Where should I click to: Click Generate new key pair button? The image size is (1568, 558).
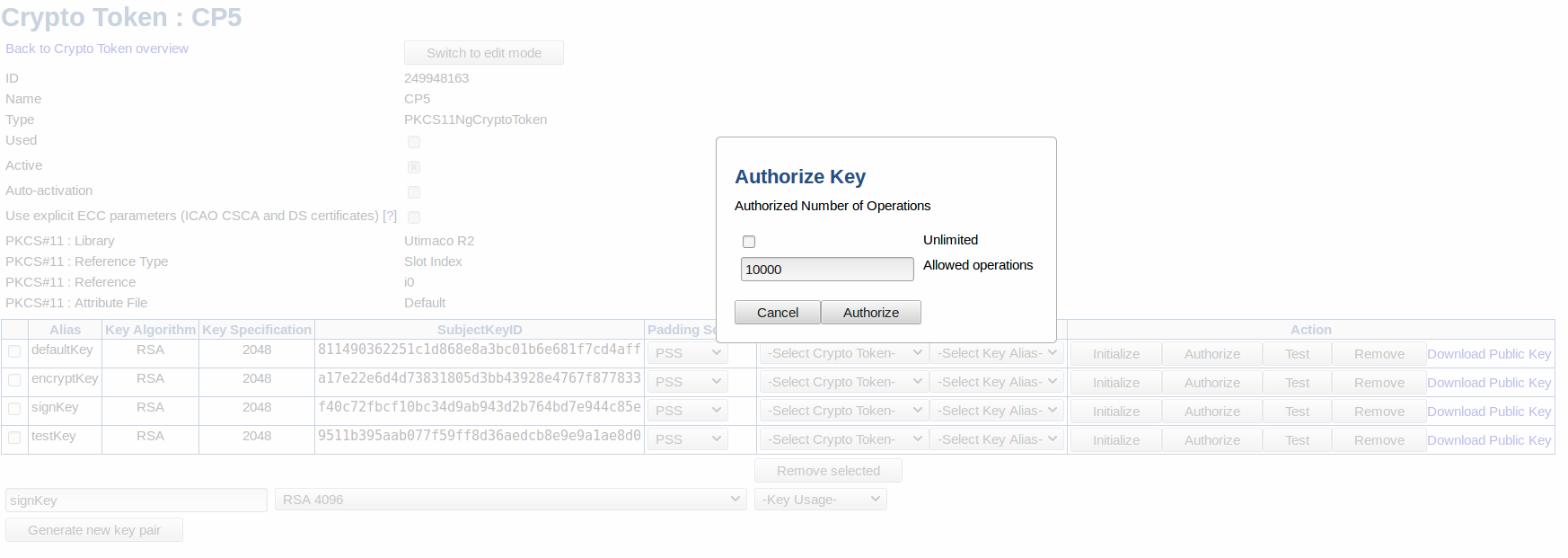(94, 530)
